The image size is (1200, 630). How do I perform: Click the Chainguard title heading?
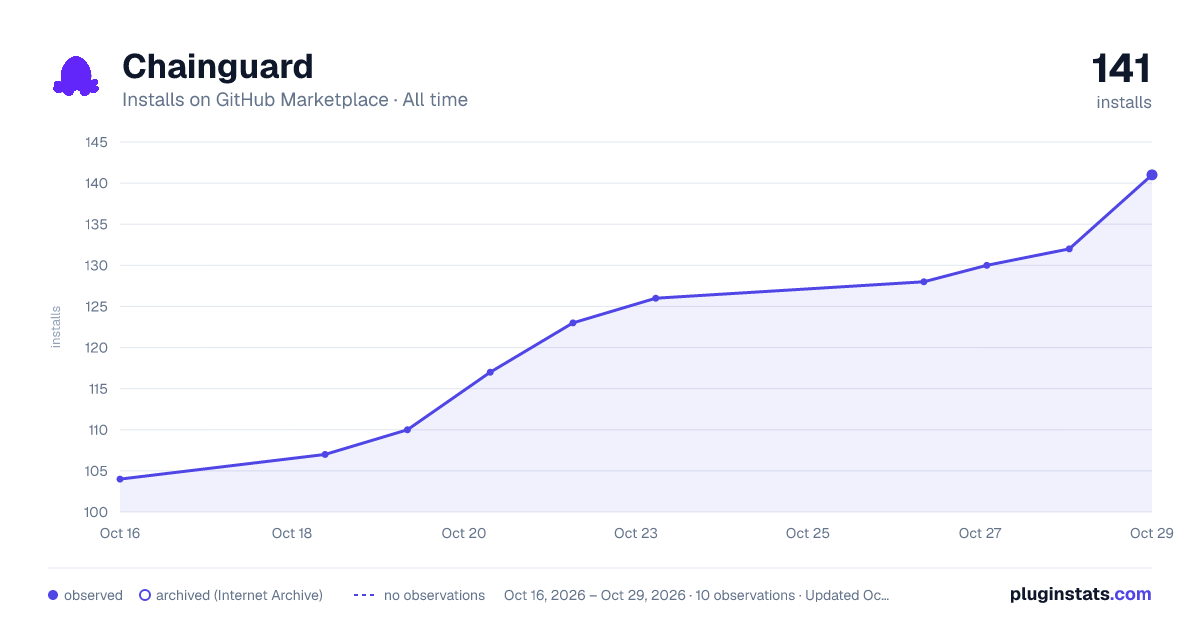217,67
